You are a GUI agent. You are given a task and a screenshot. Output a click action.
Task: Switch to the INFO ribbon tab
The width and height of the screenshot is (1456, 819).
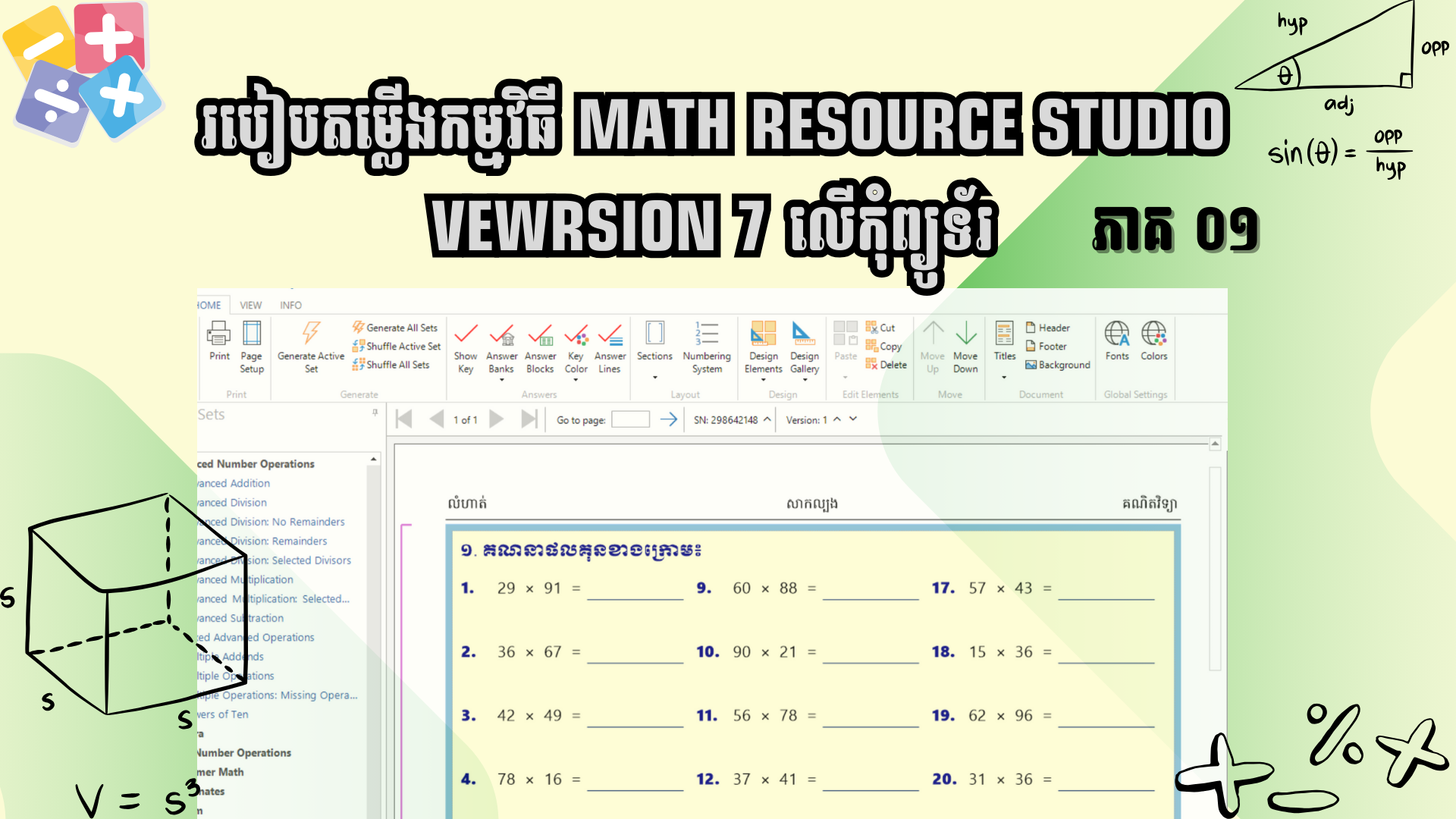pyautogui.click(x=290, y=305)
